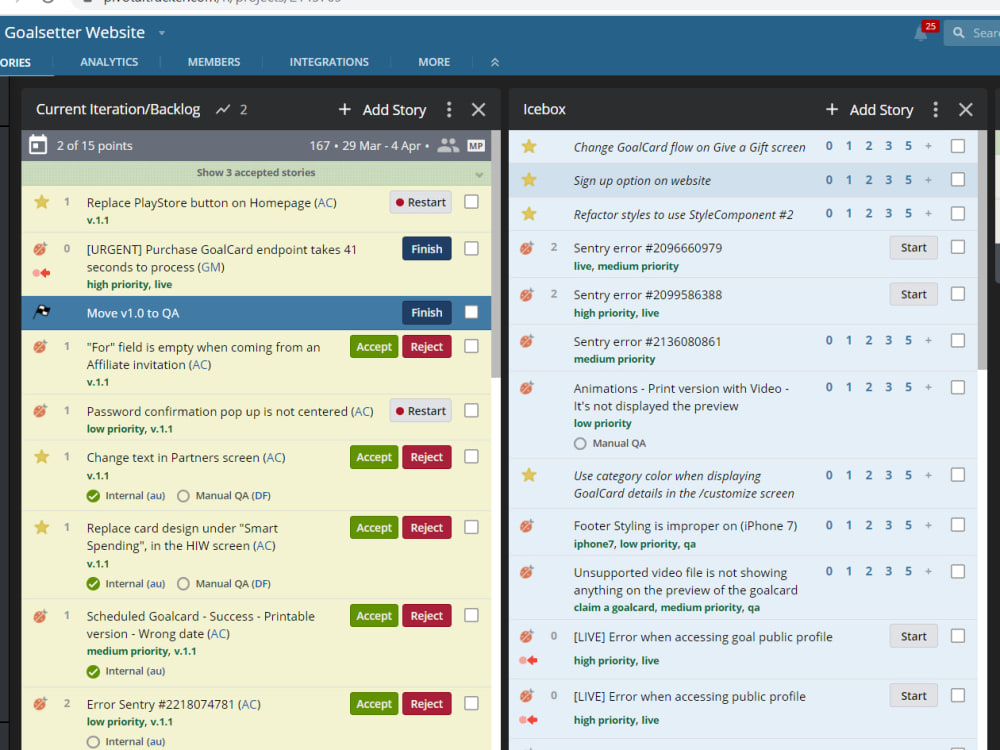
Task: Close the Current Iteration/Backlog panel
Action: 478,110
